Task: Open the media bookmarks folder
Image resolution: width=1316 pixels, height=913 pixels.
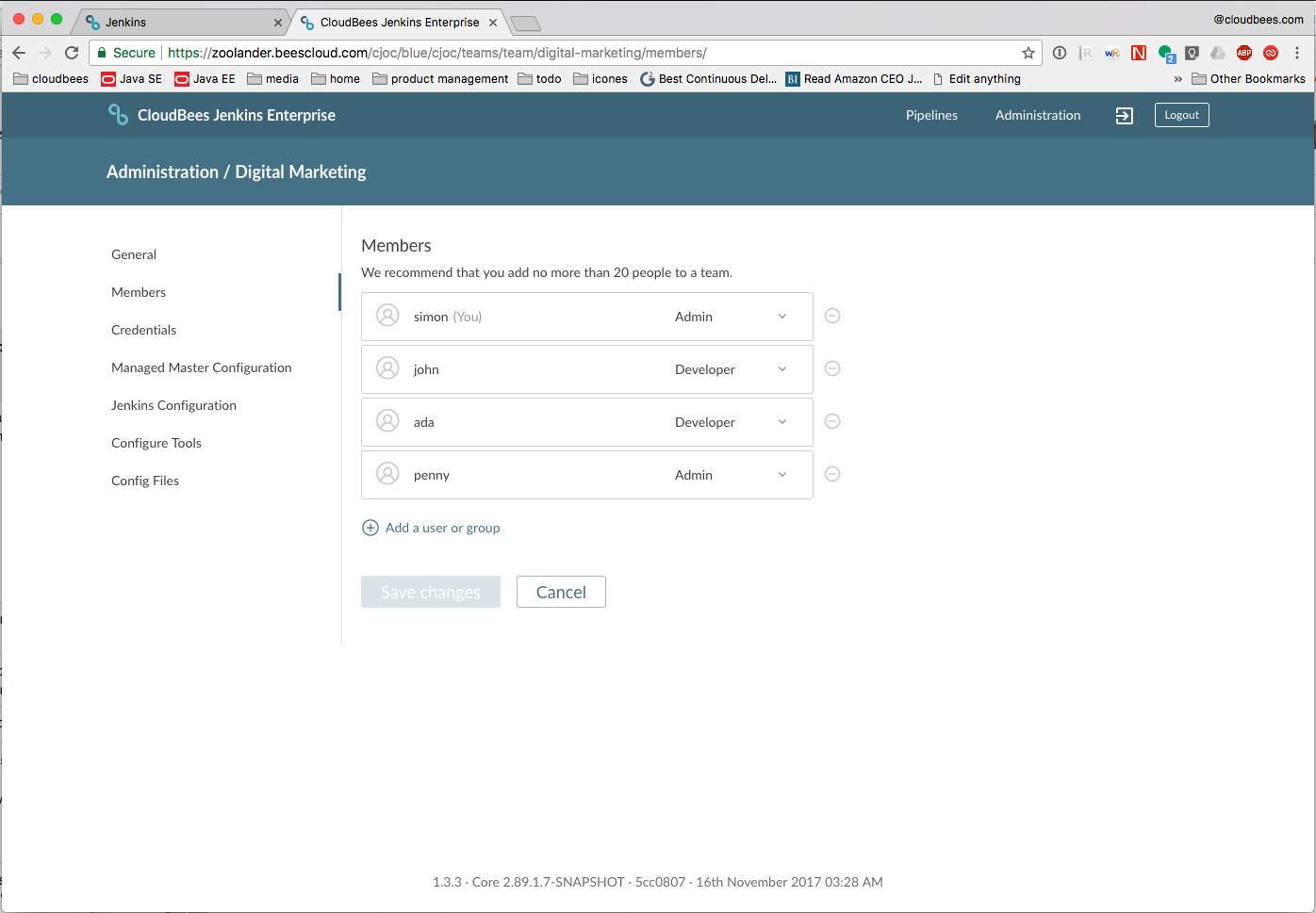Action: (273, 79)
